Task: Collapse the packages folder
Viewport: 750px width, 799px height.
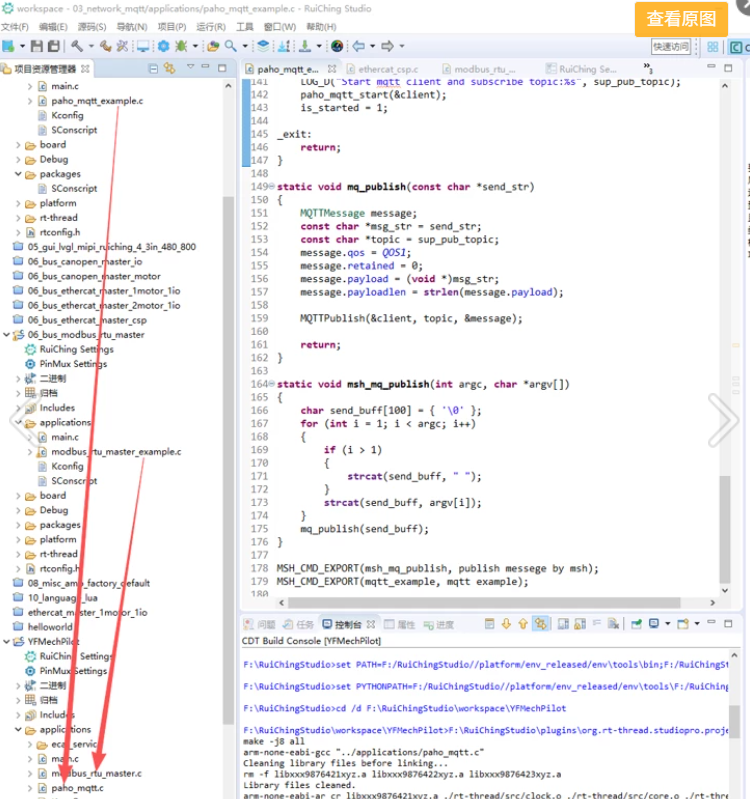Action: pyautogui.click(x=18, y=174)
